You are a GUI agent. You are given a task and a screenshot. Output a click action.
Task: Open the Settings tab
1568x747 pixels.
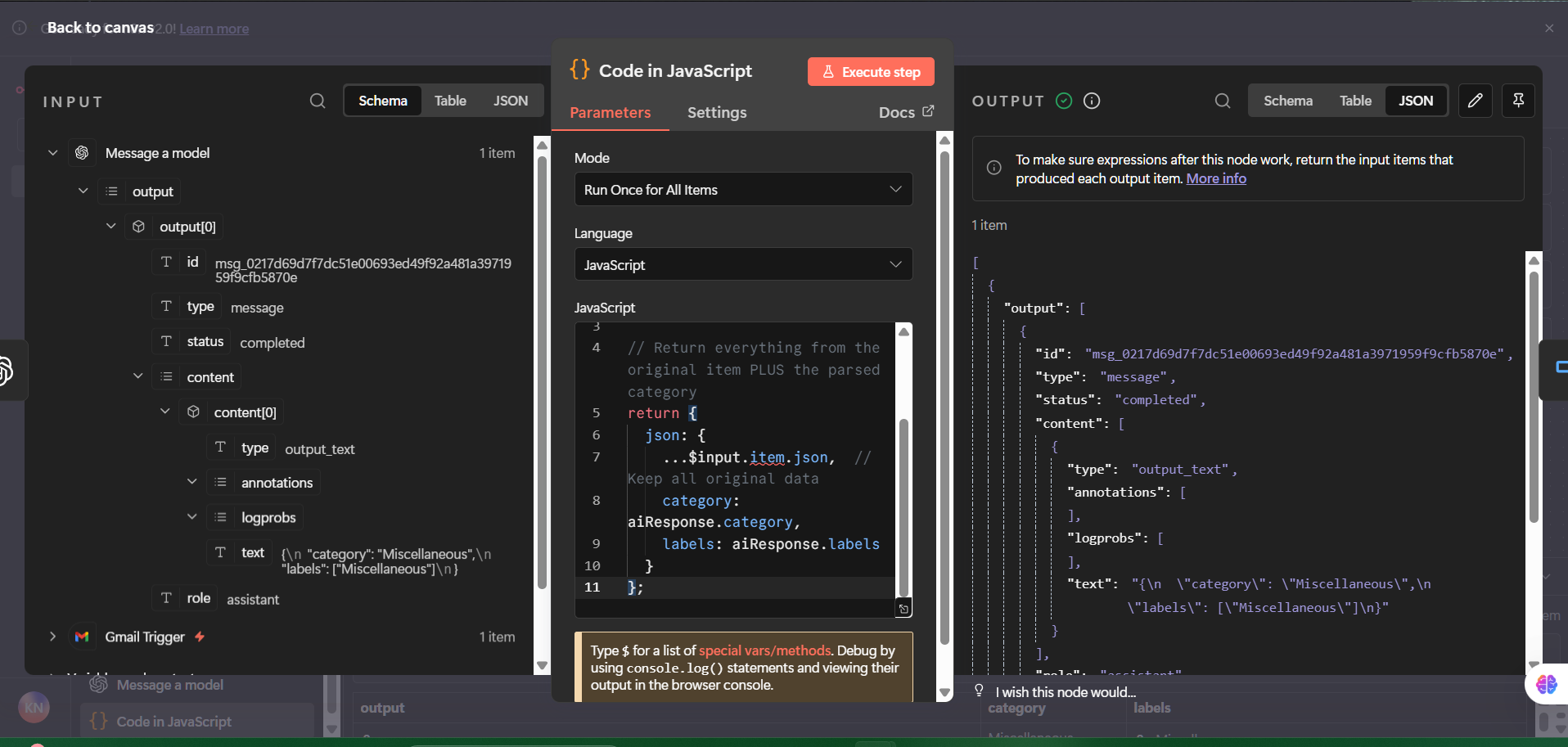tap(717, 113)
